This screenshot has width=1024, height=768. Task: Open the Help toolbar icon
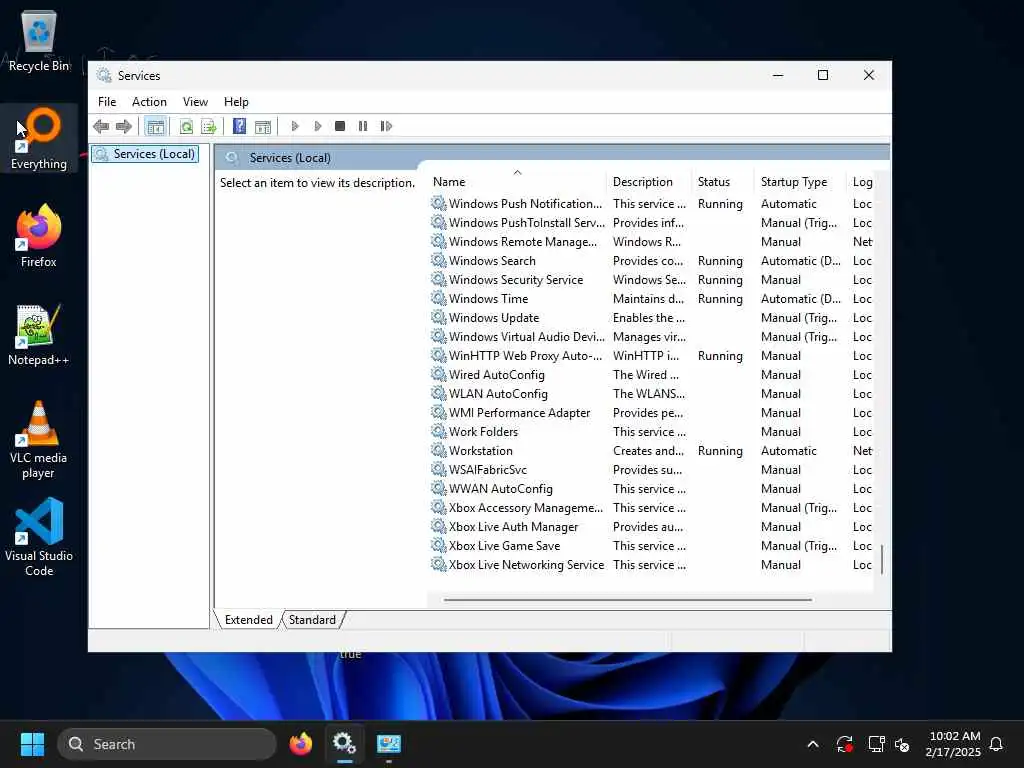[240, 126]
